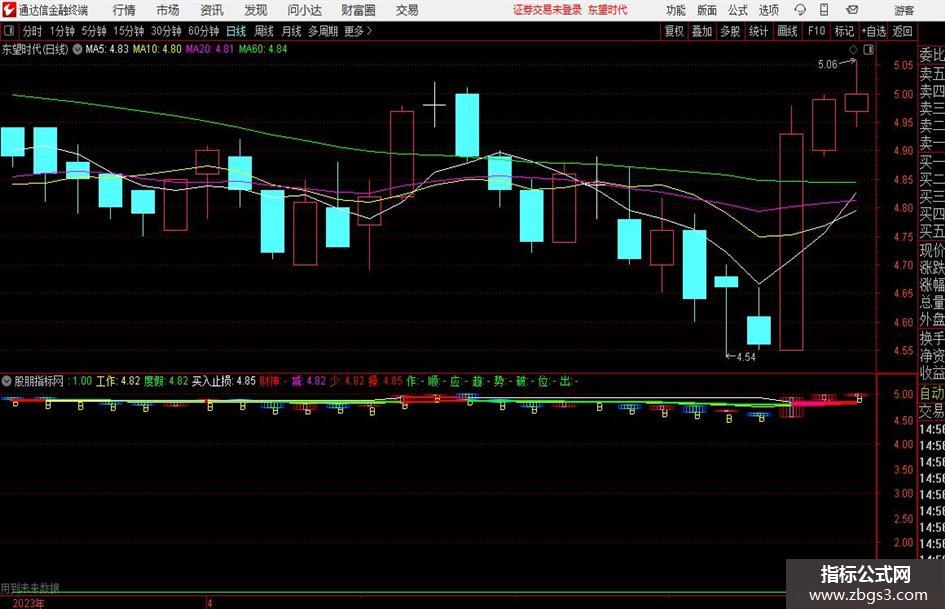Switch to the 5分钟 period tab
The height and width of the screenshot is (609, 945).
click(x=94, y=31)
